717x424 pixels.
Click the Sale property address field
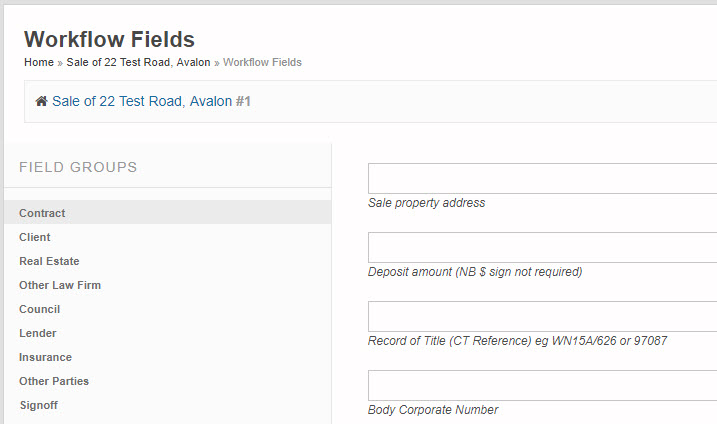click(542, 179)
